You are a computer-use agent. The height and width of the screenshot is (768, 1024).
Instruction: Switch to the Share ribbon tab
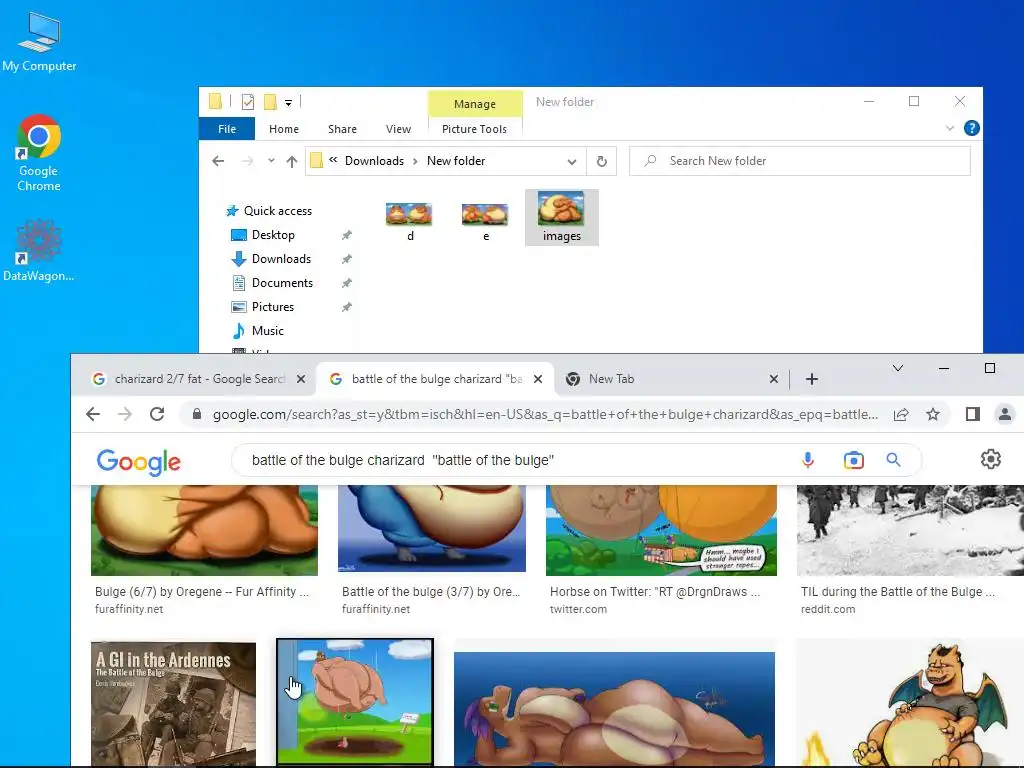click(x=342, y=129)
